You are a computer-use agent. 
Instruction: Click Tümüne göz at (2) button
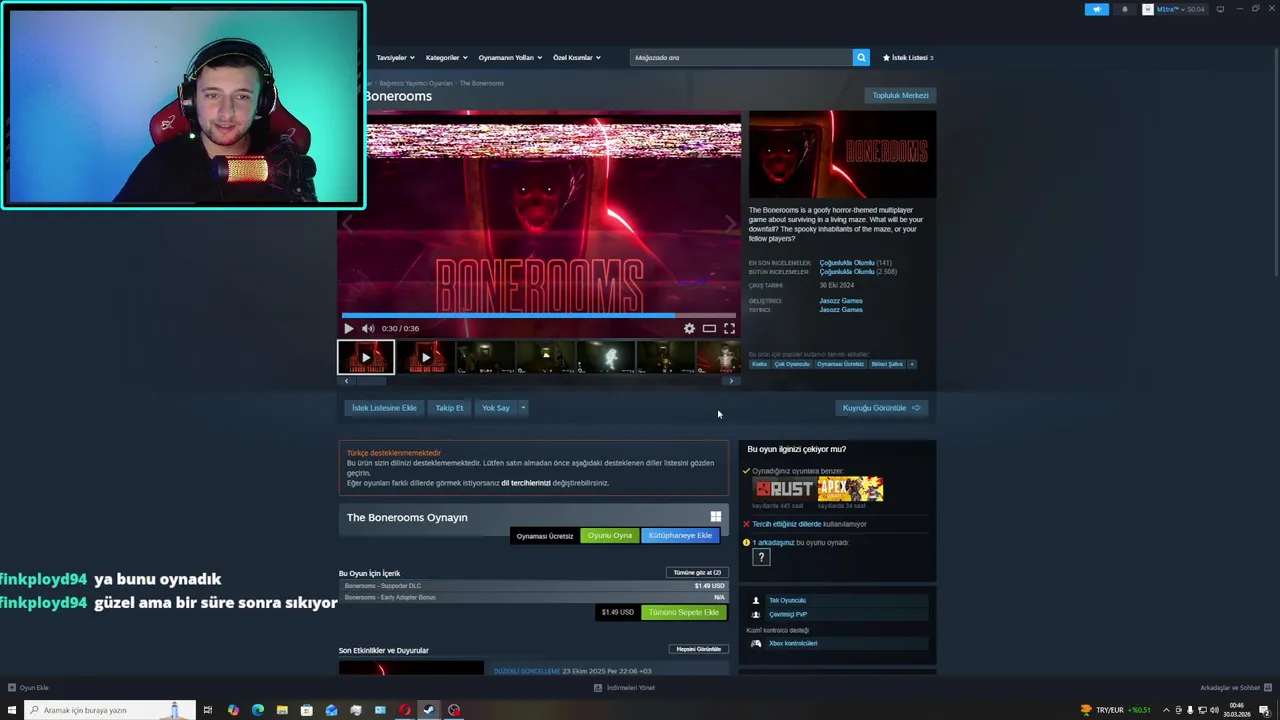click(697, 573)
